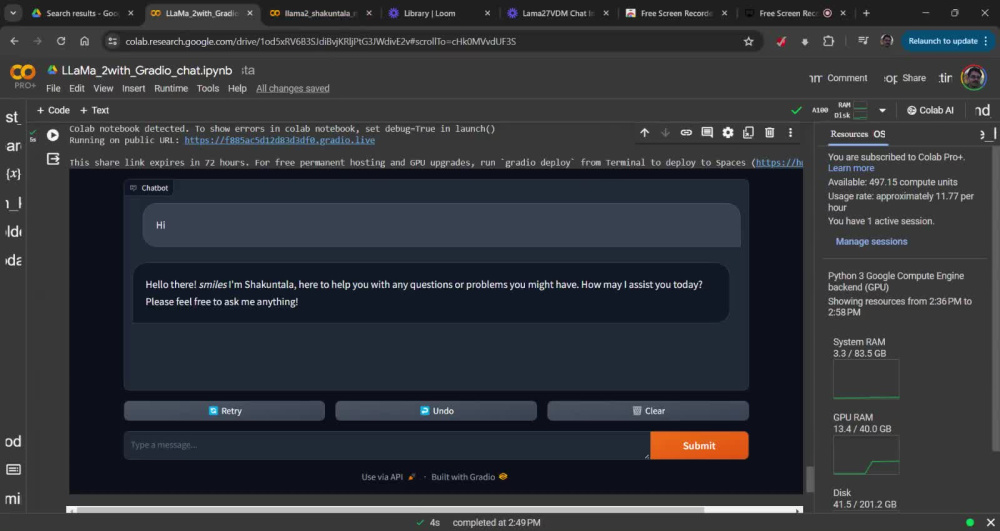Open cell settings with the gear icon
The width and height of the screenshot is (1000, 531).
point(728,133)
